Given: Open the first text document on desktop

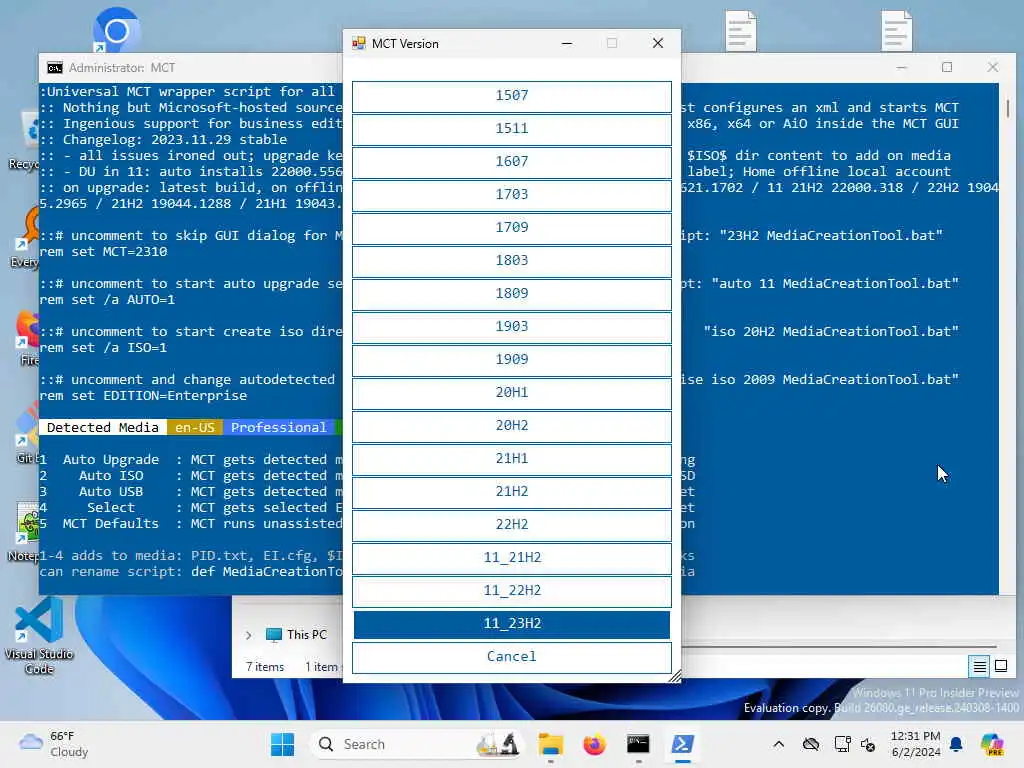Looking at the screenshot, I should click(x=741, y=31).
